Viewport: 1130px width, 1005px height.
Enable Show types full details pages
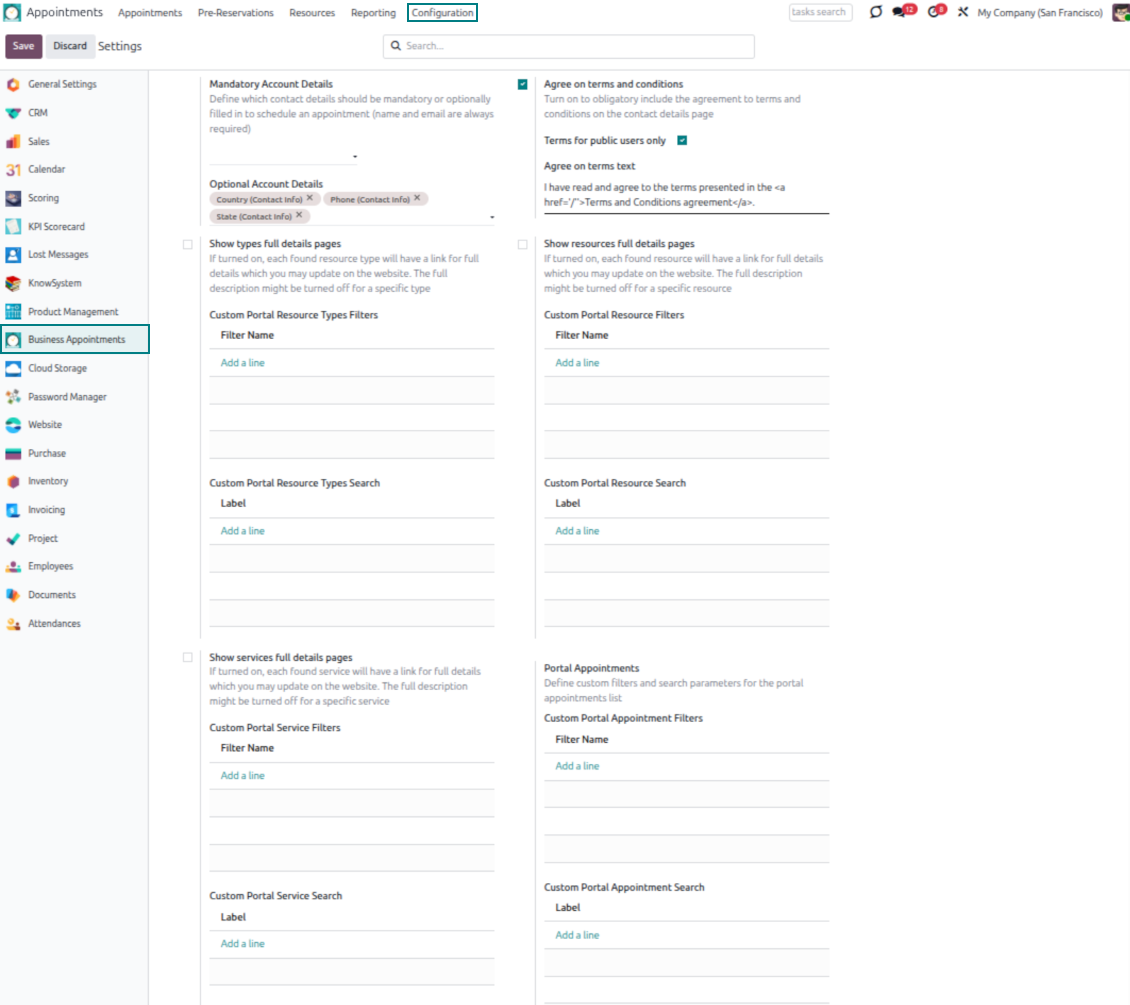click(x=188, y=244)
